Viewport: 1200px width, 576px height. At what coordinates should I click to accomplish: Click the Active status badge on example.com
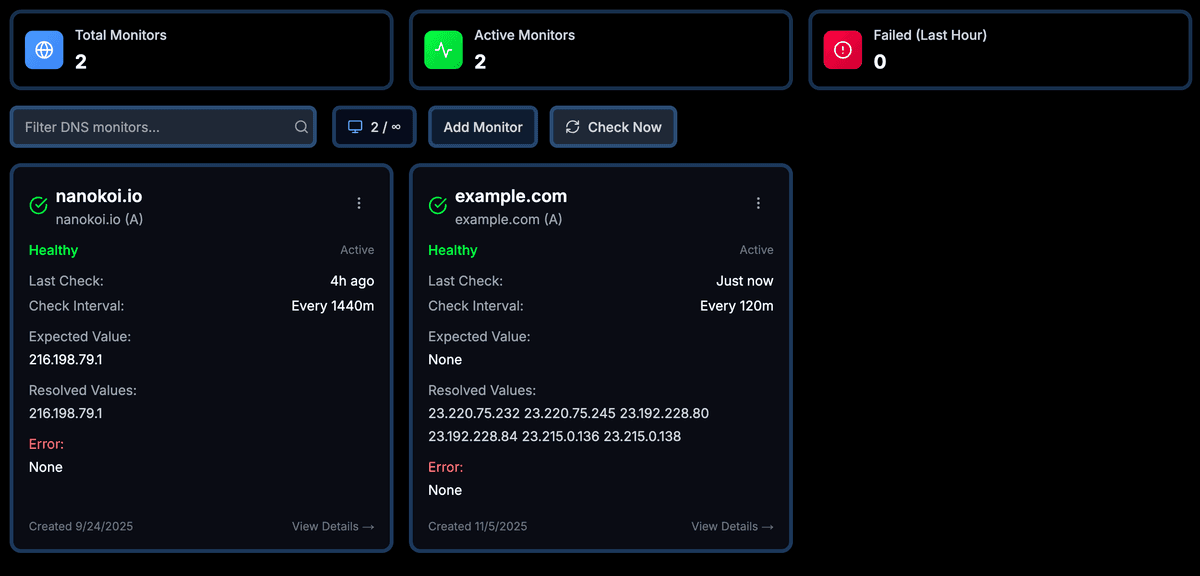(x=757, y=250)
